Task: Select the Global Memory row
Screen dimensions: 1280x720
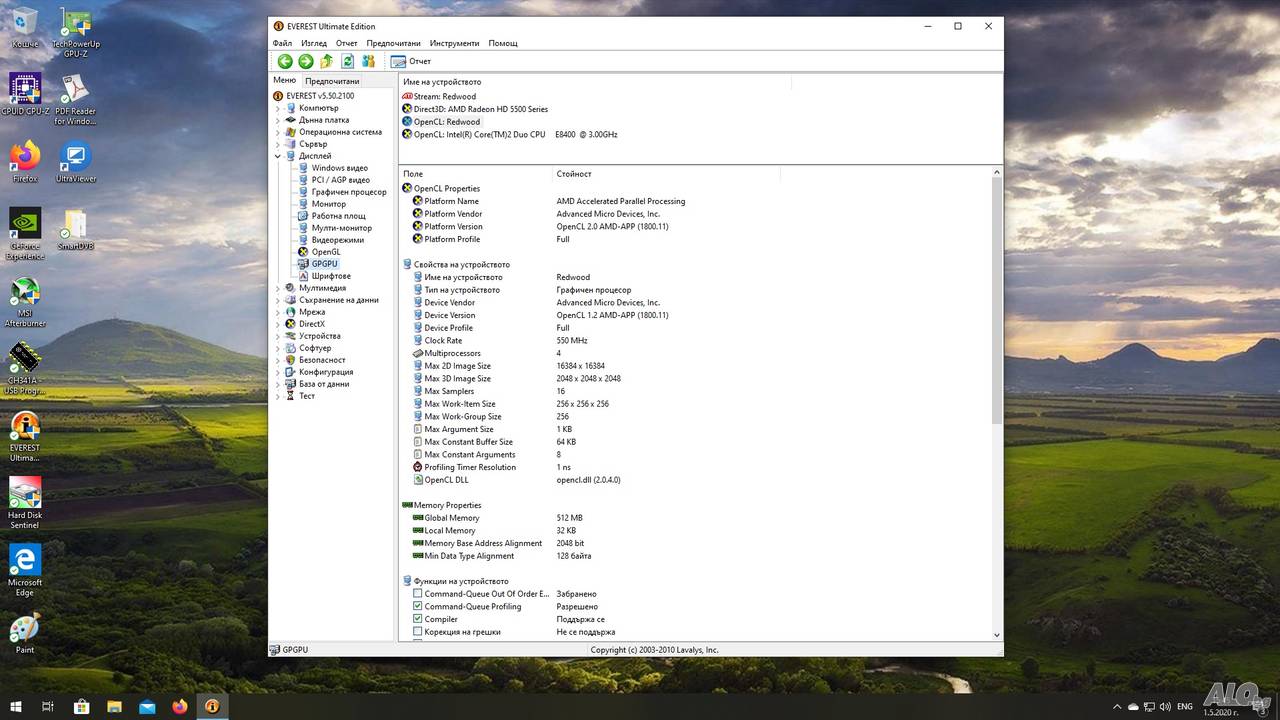Action: [x=695, y=518]
